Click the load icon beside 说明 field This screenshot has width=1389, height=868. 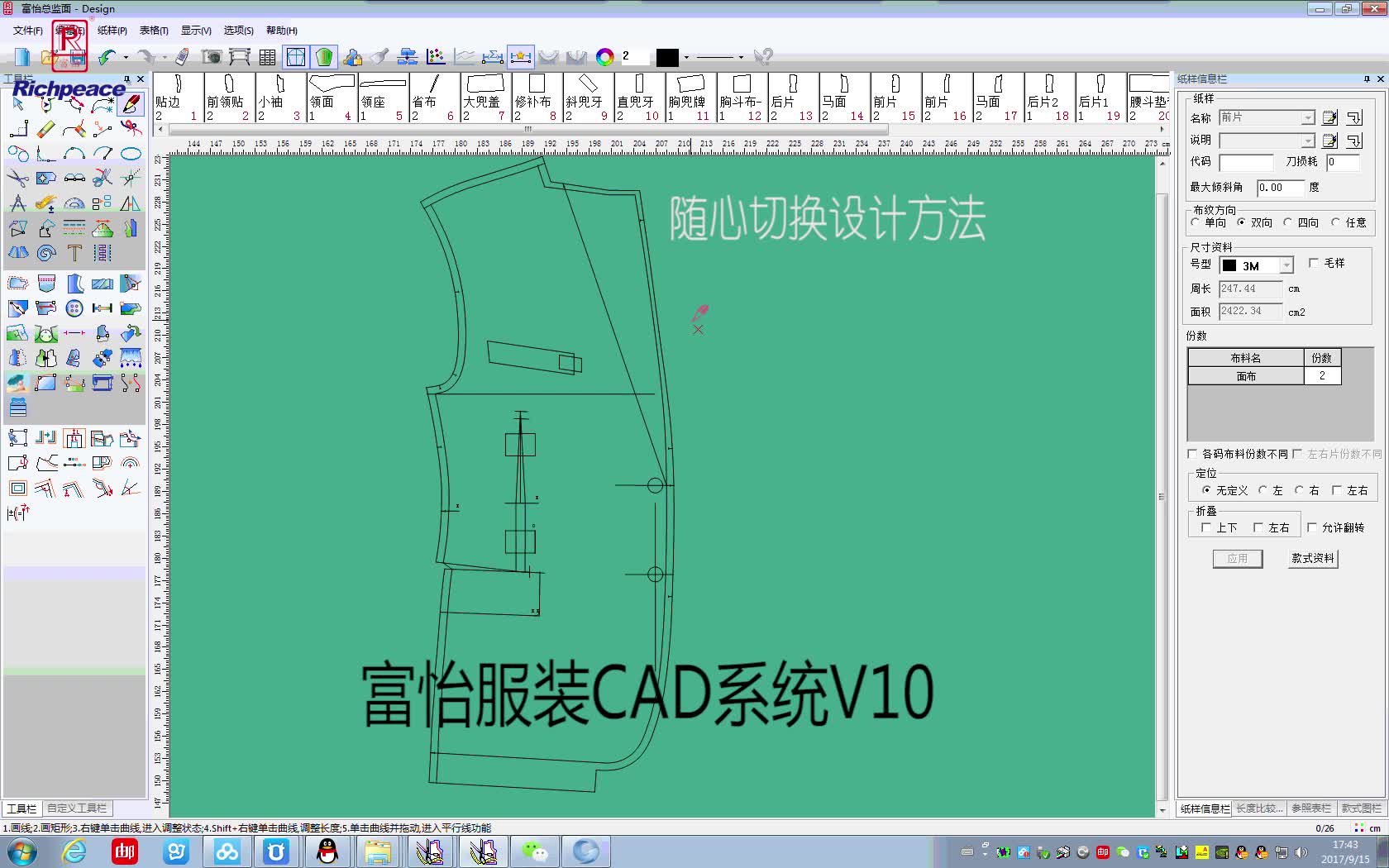(1354, 141)
